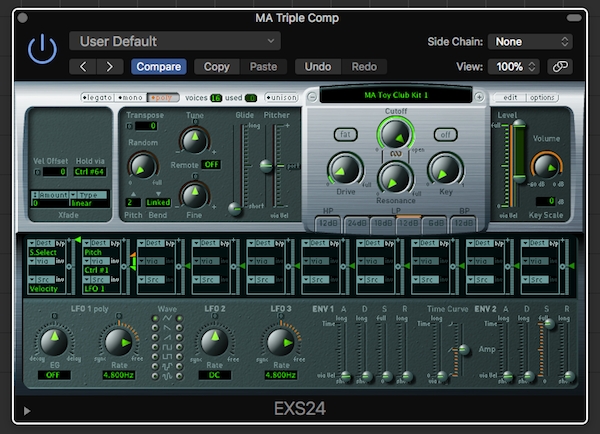Click the Transpose value field
Image resolution: width=600 pixels, height=434 pixels.
146,126
